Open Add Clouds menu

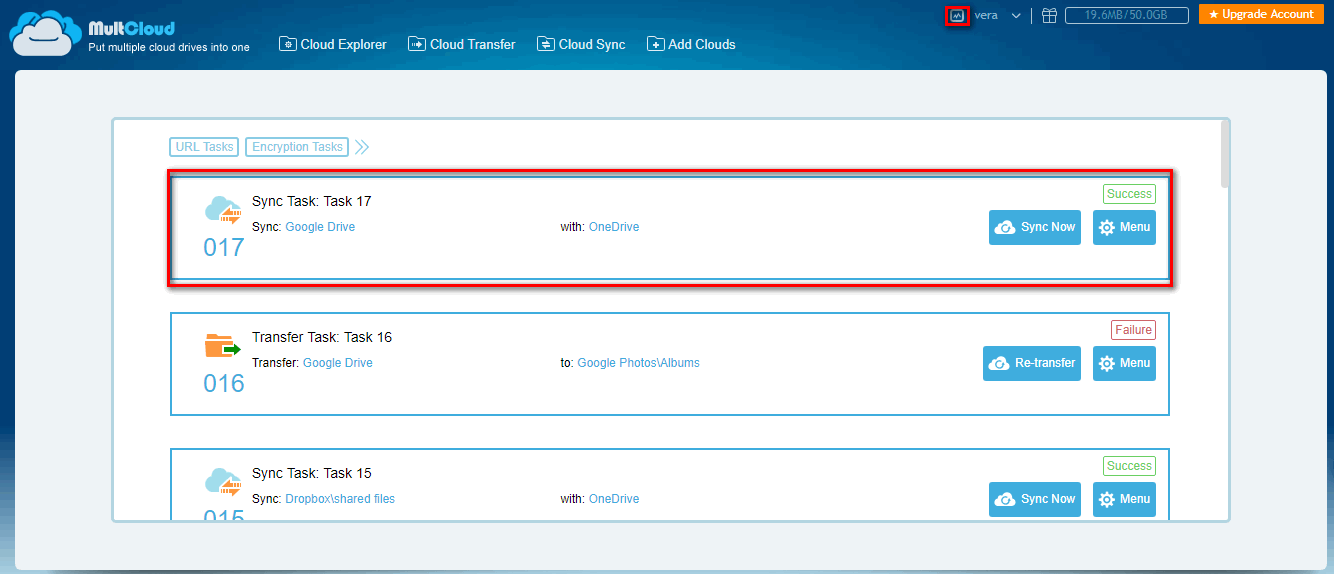tap(691, 44)
